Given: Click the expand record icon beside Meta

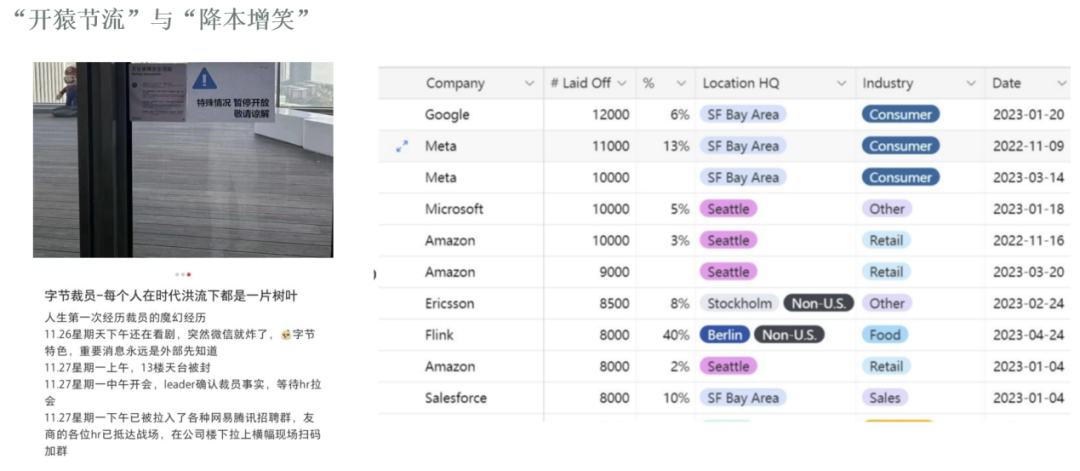Looking at the screenshot, I should (402, 146).
